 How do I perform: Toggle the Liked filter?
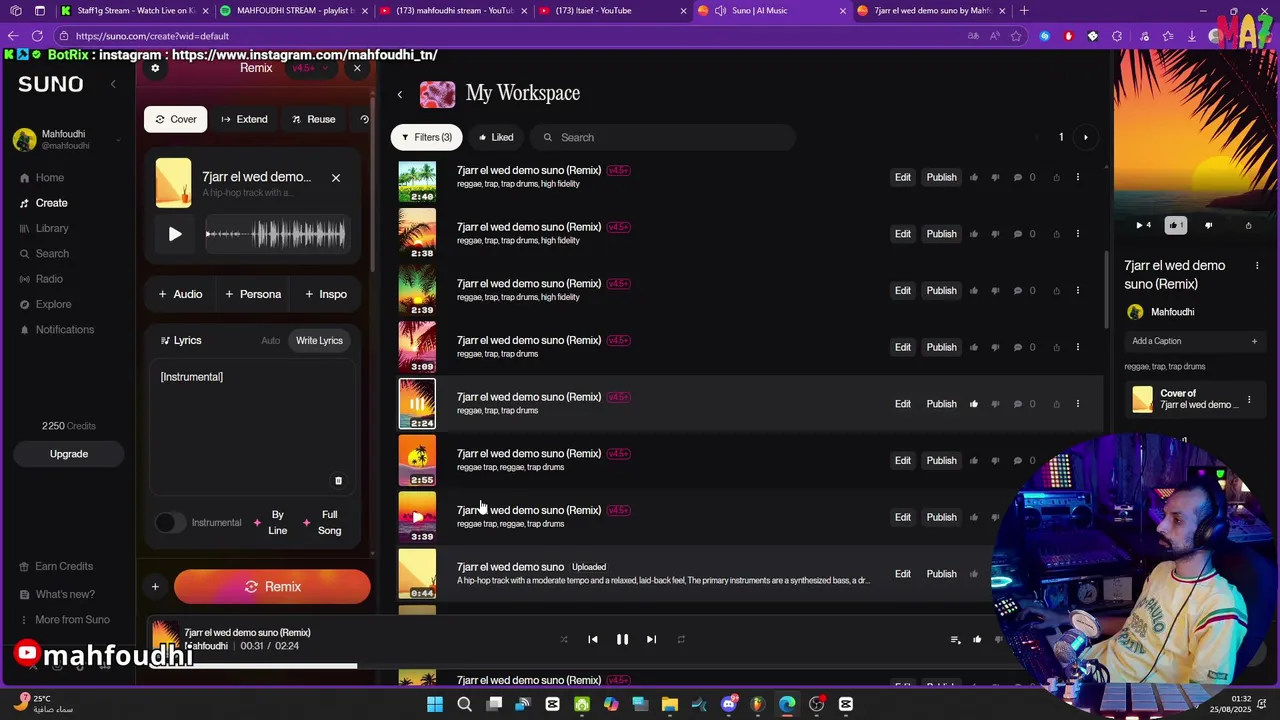click(x=496, y=137)
